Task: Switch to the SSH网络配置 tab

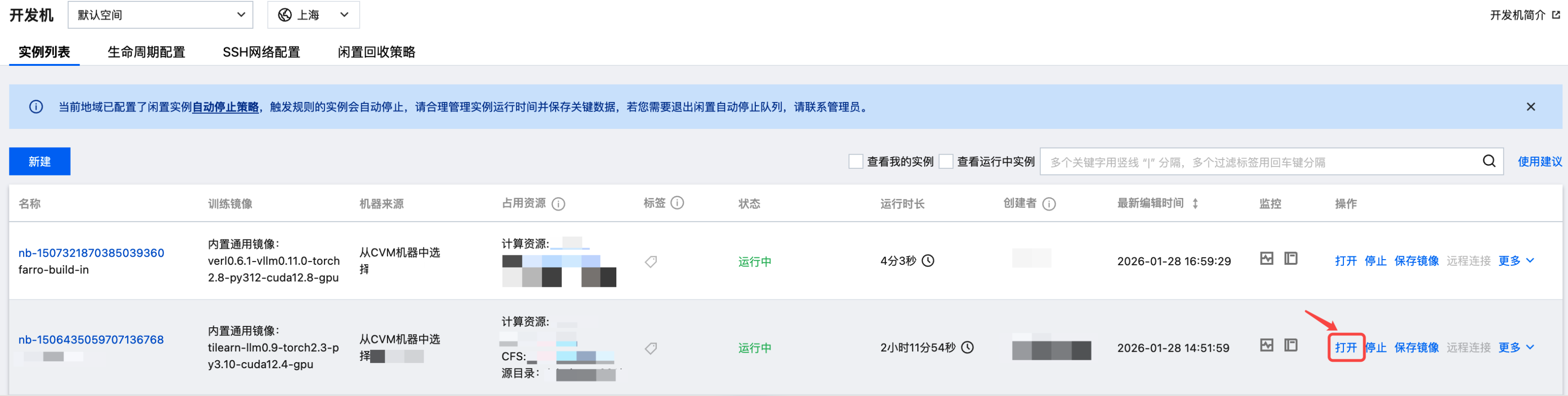Action: tap(261, 52)
